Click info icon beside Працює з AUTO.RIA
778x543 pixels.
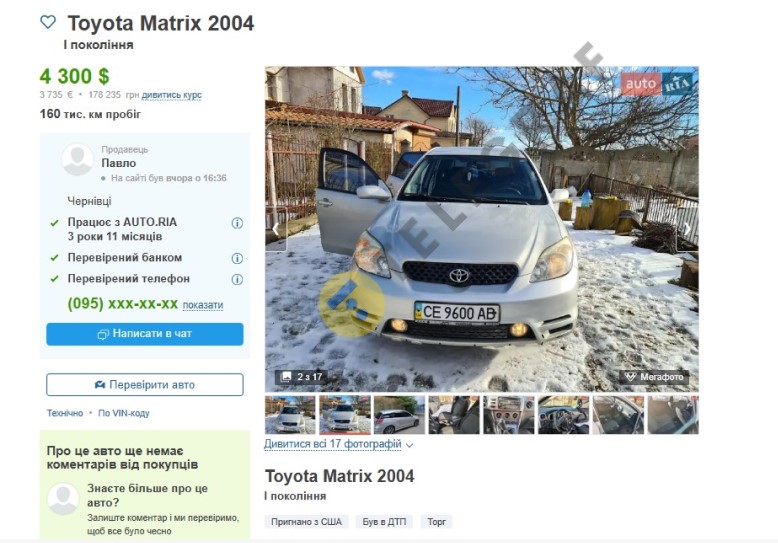[237, 223]
